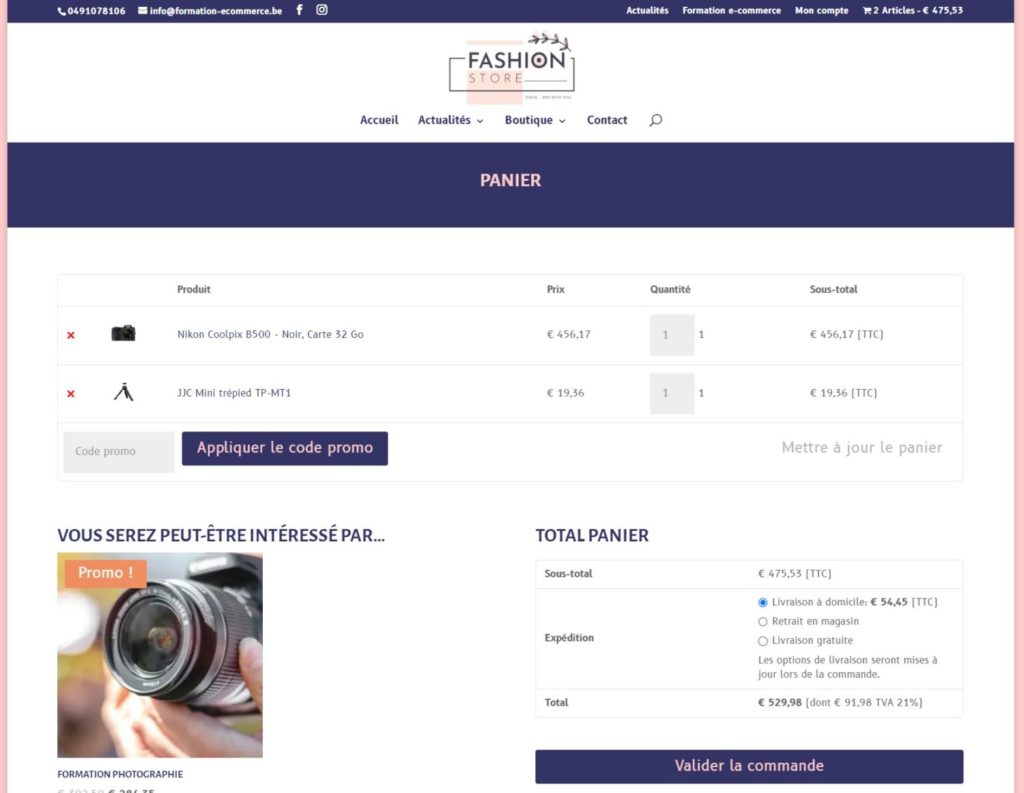Screen dimensions: 1024x793
Task: Open the Facebook page icon
Action: point(299,10)
